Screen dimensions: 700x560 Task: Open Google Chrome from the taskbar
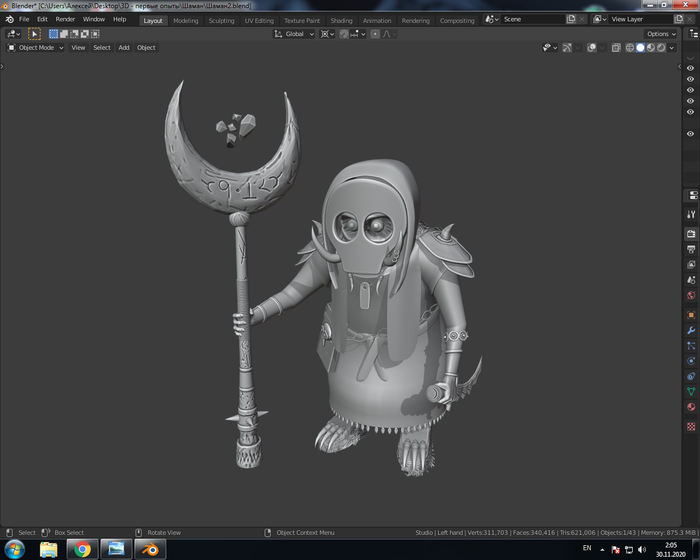click(82, 549)
